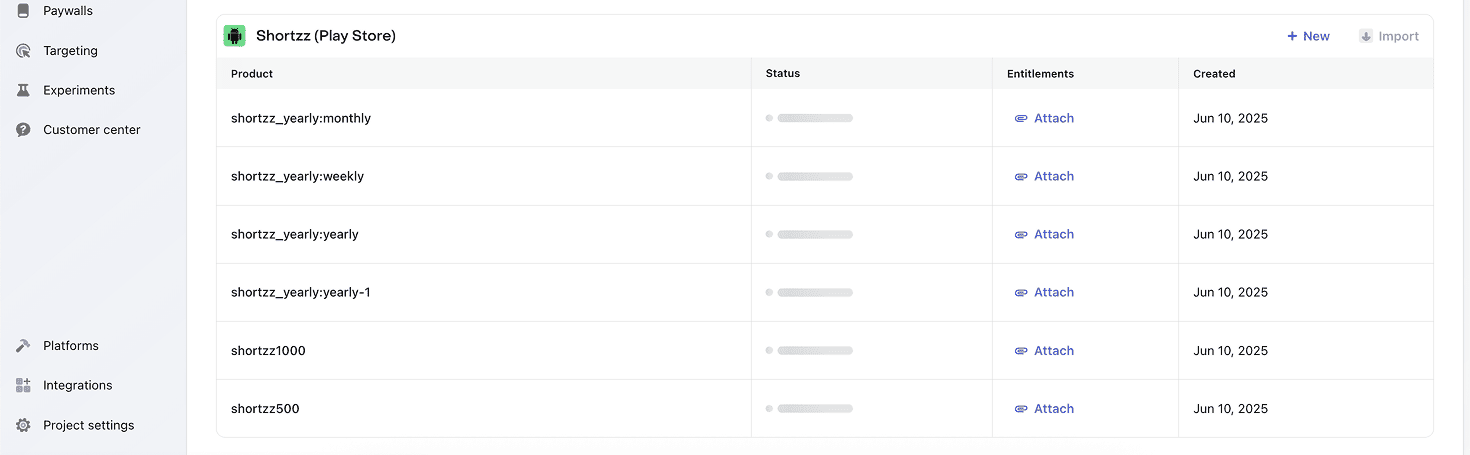Click the Platforms hammer icon
1470x455 pixels.
(23, 346)
